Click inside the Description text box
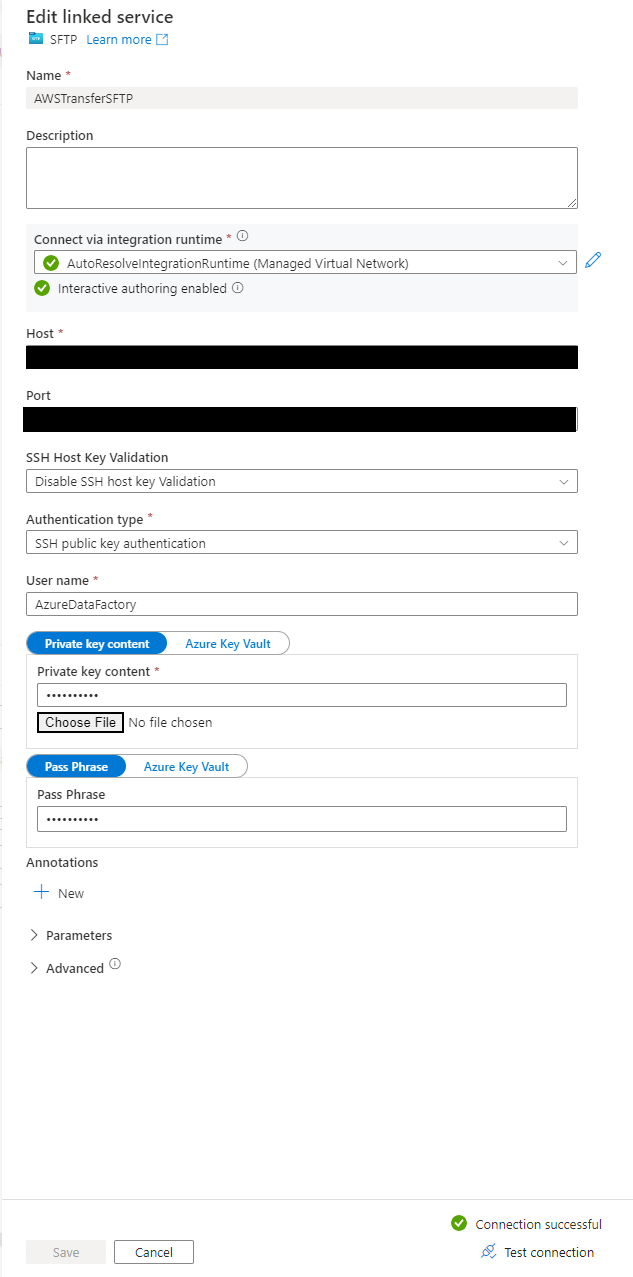Image resolution: width=633 pixels, height=1277 pixels. click(300, 177)
